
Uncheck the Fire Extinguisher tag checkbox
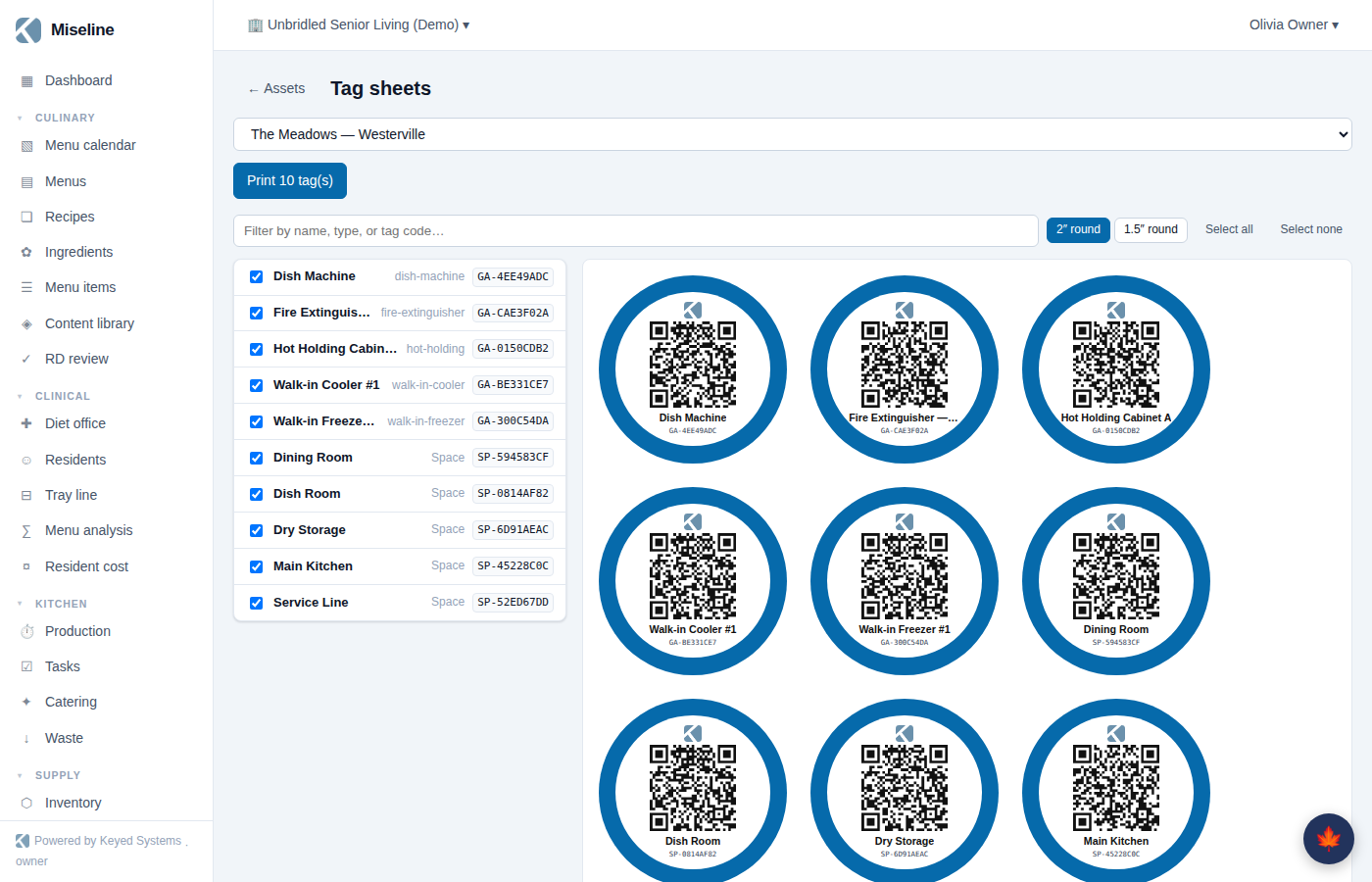click(x=256, y=314)
